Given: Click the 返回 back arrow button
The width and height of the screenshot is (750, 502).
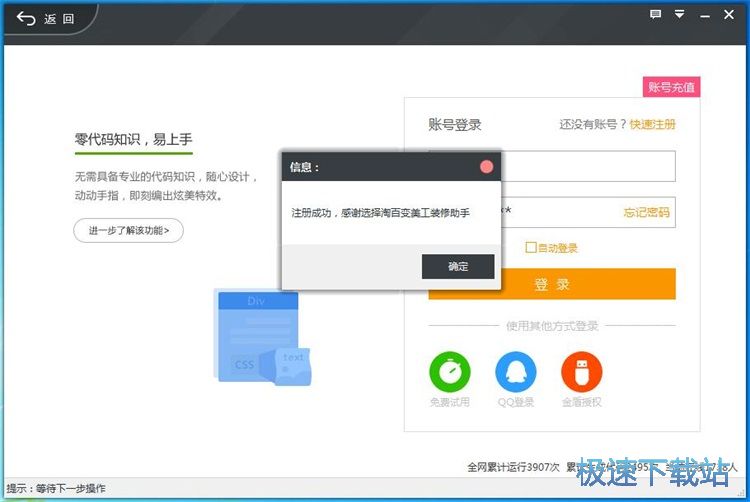Looking at the screenshot, I should pyautogui.click(x=45, y=19).
